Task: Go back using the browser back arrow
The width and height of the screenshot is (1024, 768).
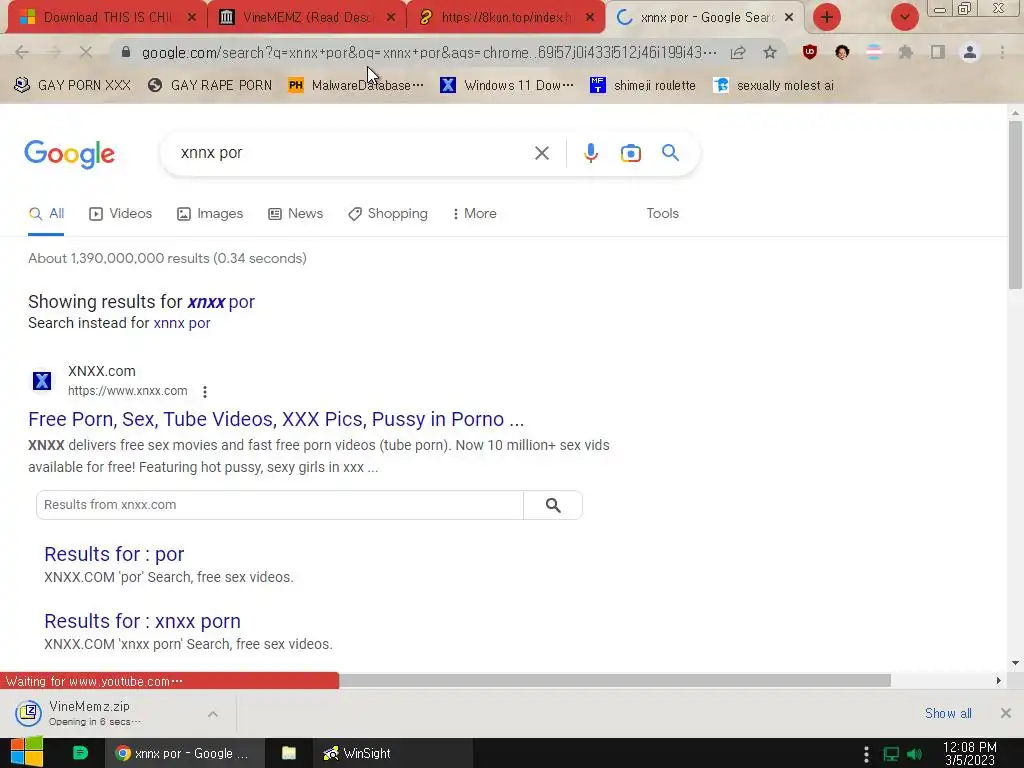Action: coord(22,52)
